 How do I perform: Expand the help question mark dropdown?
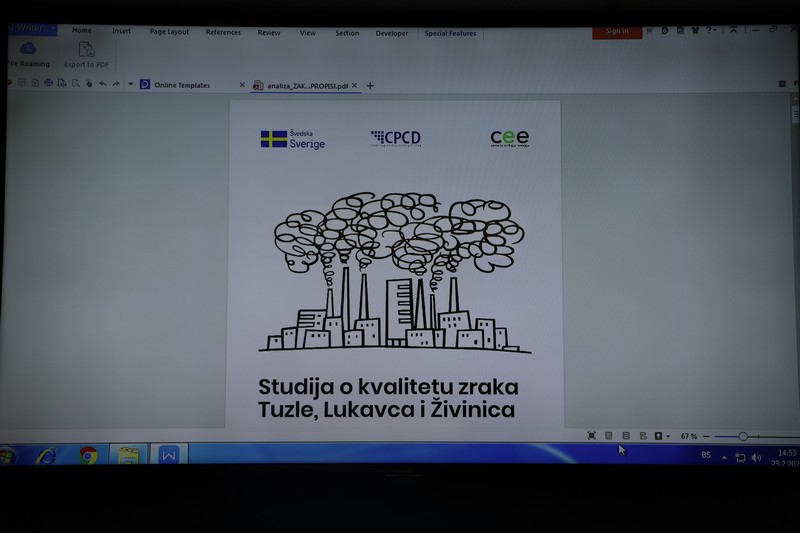tap(711, 31)
